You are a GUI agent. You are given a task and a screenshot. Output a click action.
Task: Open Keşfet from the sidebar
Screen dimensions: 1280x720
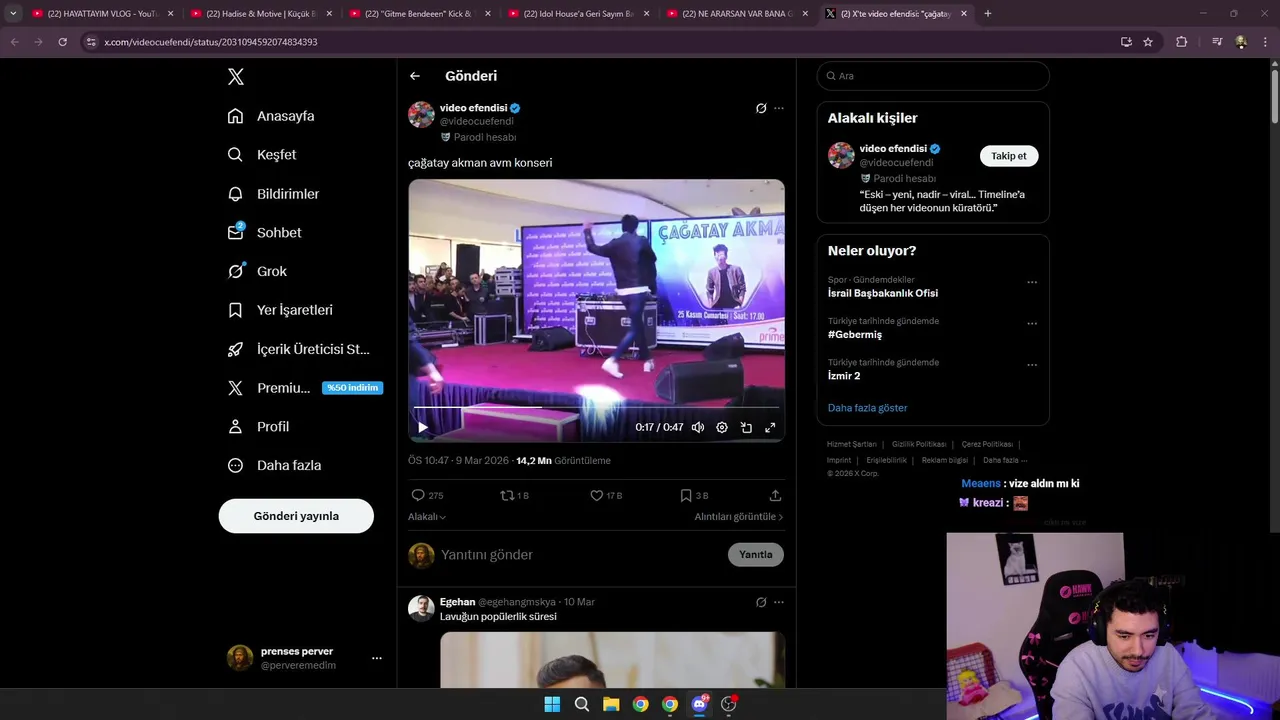(x=261, y=155)
